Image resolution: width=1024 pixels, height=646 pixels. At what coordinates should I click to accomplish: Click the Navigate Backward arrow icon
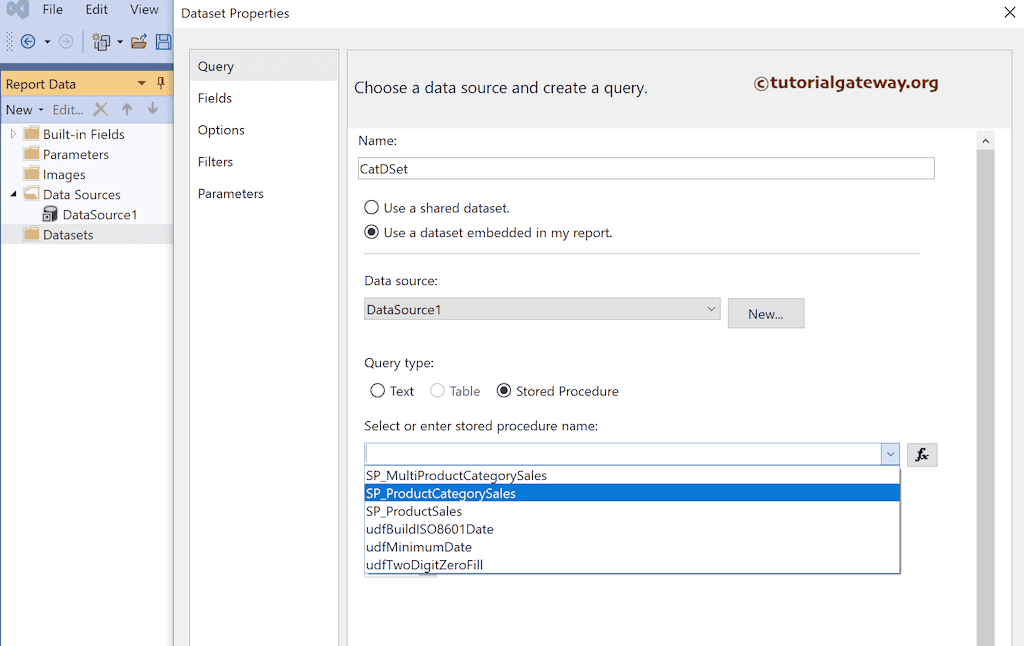point(30,41)
